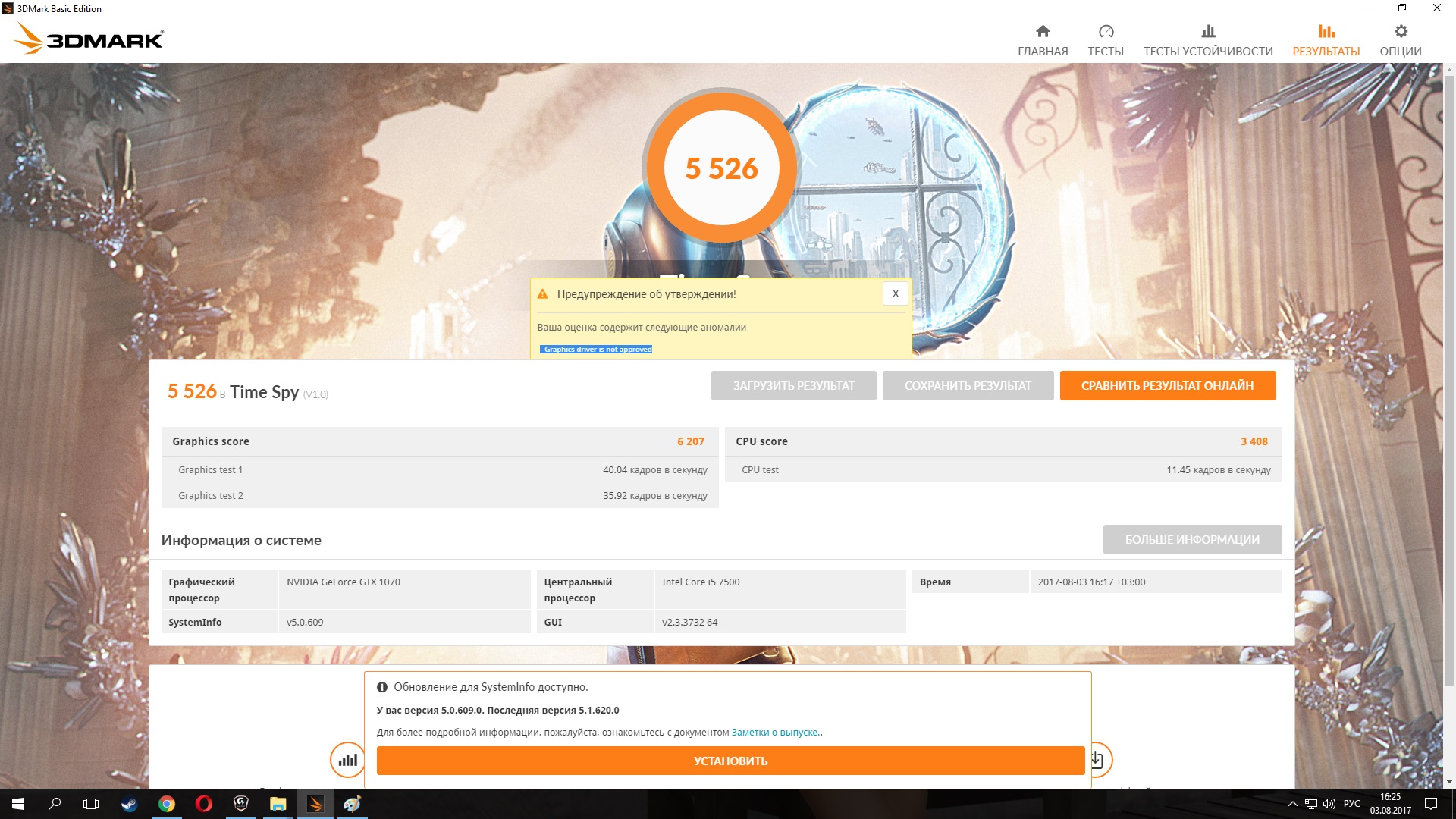Viewport: 1456px width, 819px height.
Task: Switch the РУС input language indicator
Action: tap(1351, 804)
